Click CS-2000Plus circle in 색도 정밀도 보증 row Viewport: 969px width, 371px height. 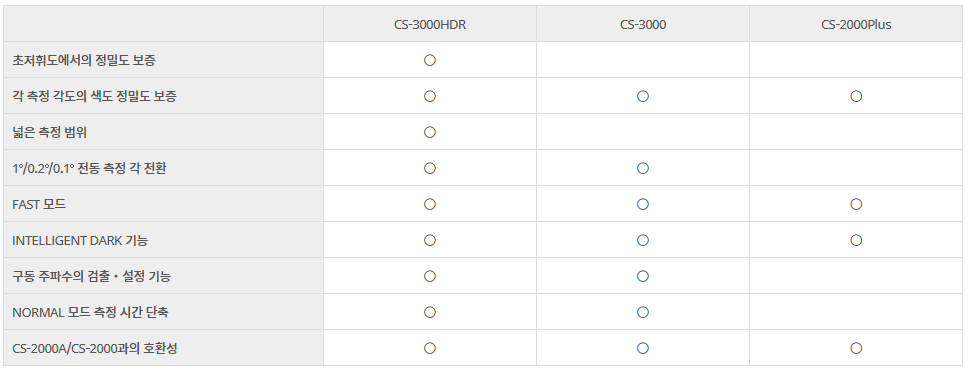[x=856, y=96]
